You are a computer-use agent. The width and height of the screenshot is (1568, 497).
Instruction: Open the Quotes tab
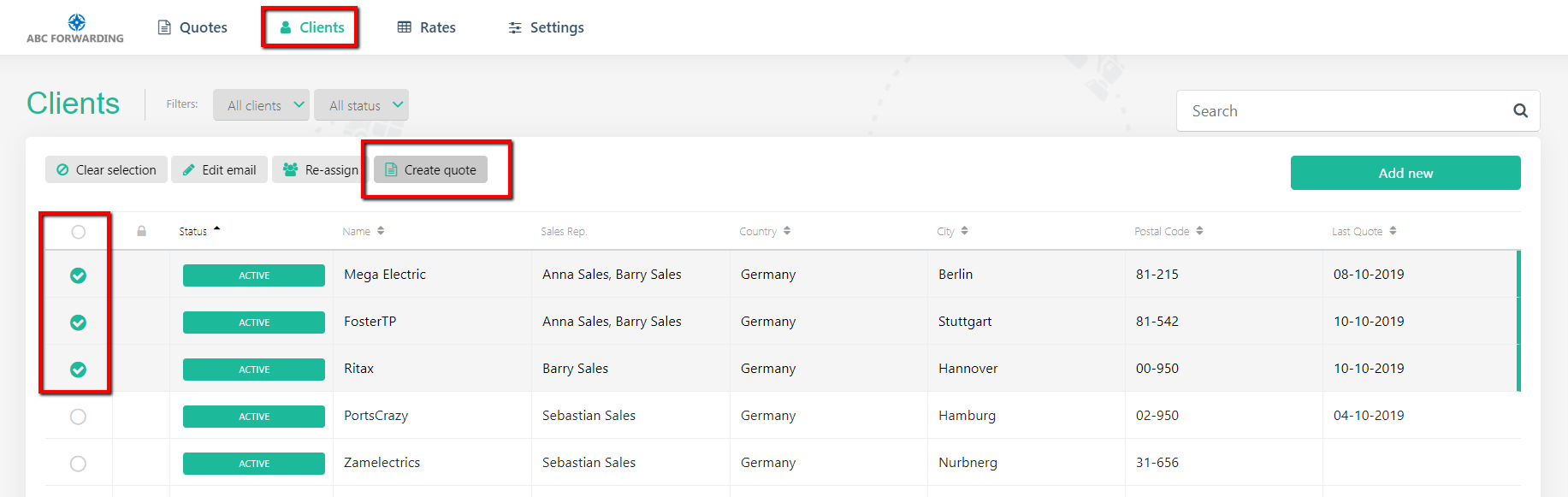coord(192,27)
